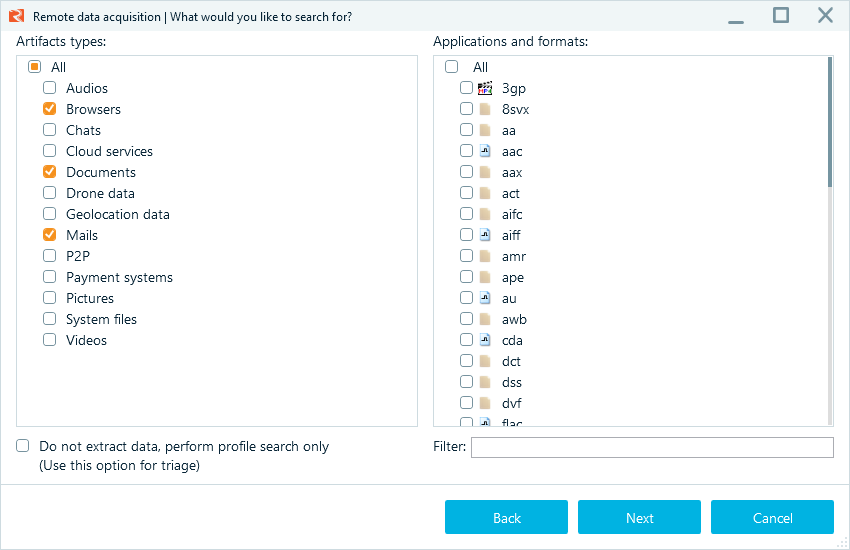
Task: Click the 8svx format file icon
Action: (x=485, y=109)
